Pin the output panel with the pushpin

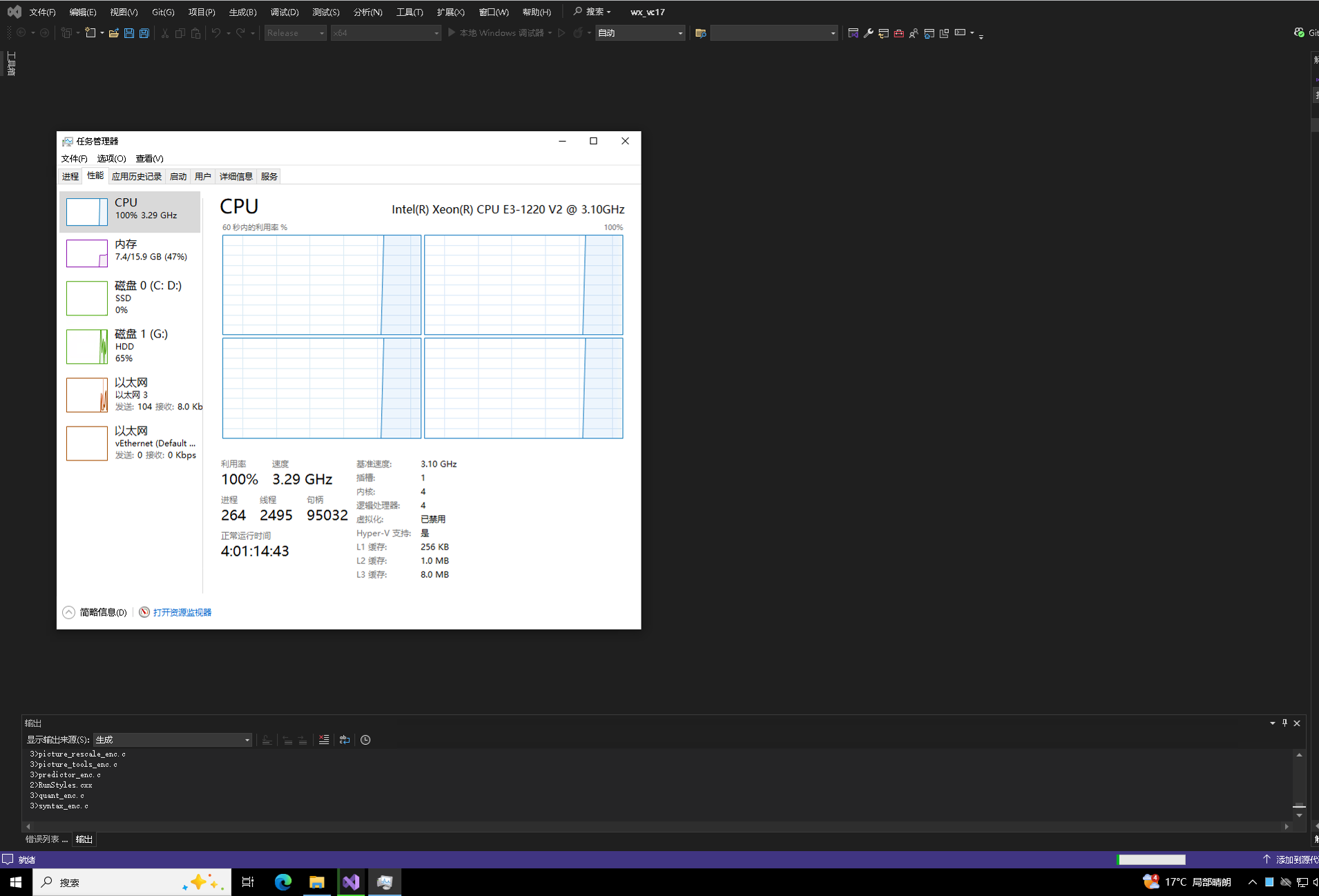pyautogui.click(x=1284, y=723)
